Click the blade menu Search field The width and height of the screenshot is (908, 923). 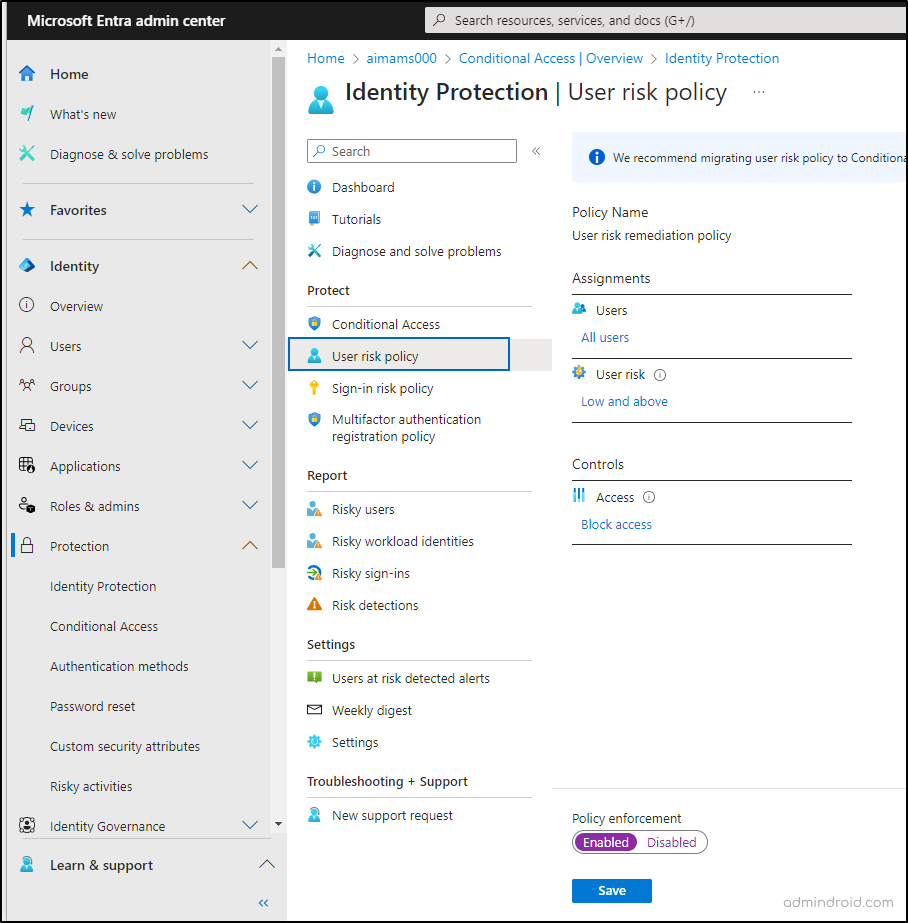[x=411, y=151]
